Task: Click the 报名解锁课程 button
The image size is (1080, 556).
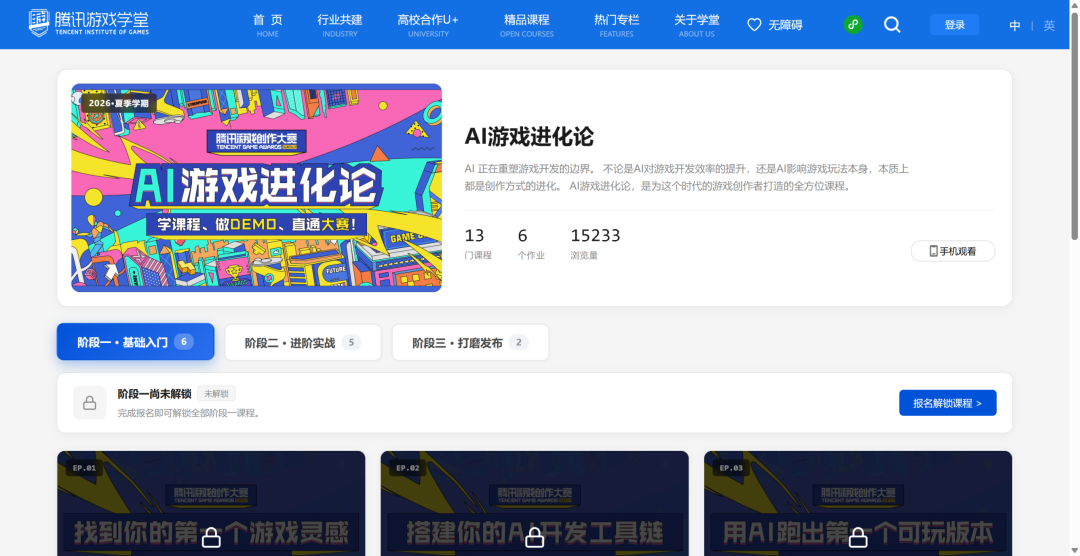Action: pos(947,403)
